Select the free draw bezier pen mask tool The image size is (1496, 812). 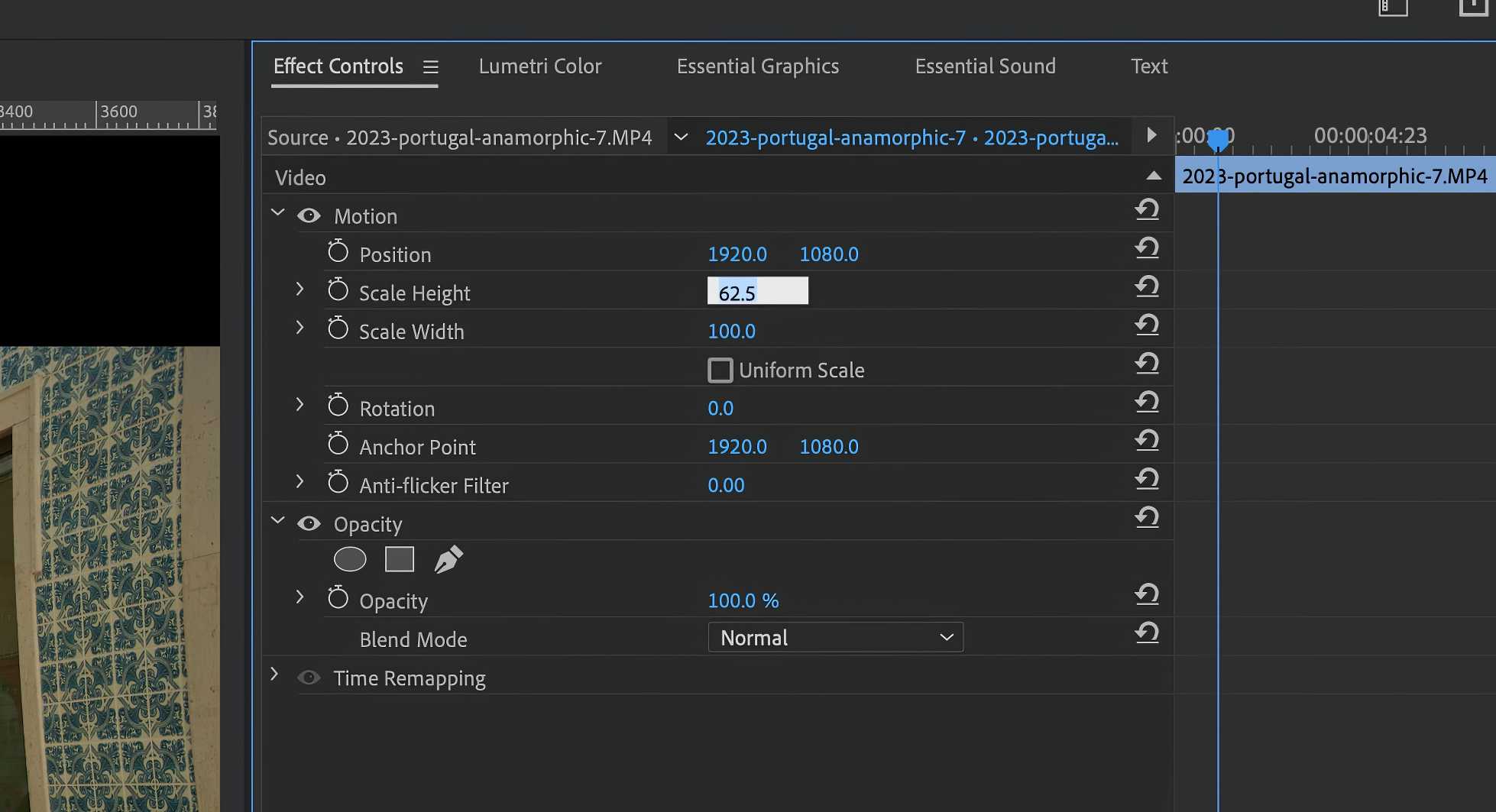tap(448, 558)
